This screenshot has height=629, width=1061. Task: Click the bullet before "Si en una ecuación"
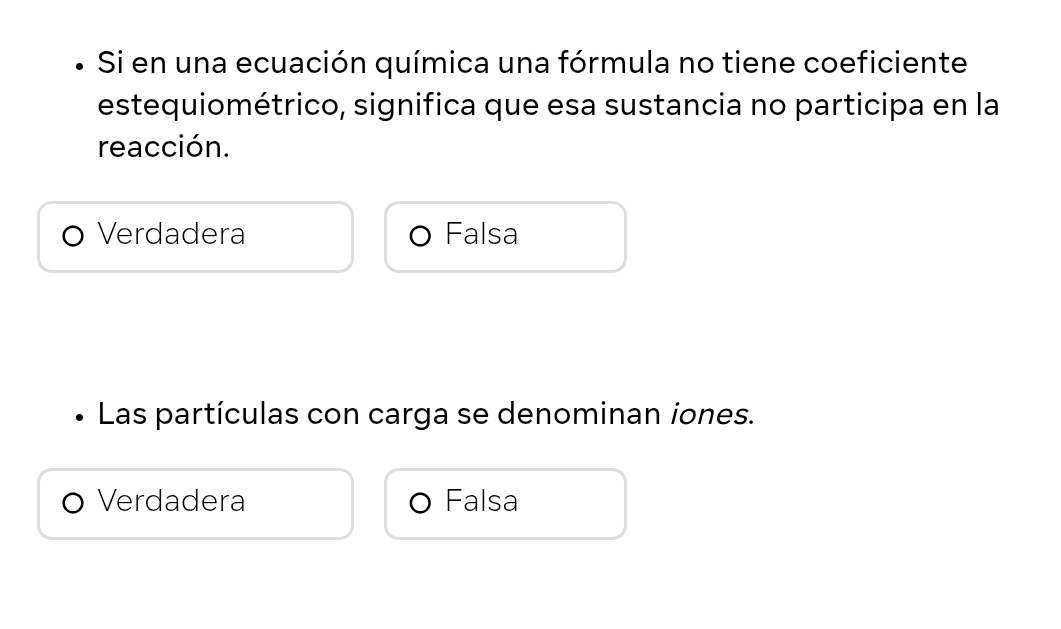79,67
